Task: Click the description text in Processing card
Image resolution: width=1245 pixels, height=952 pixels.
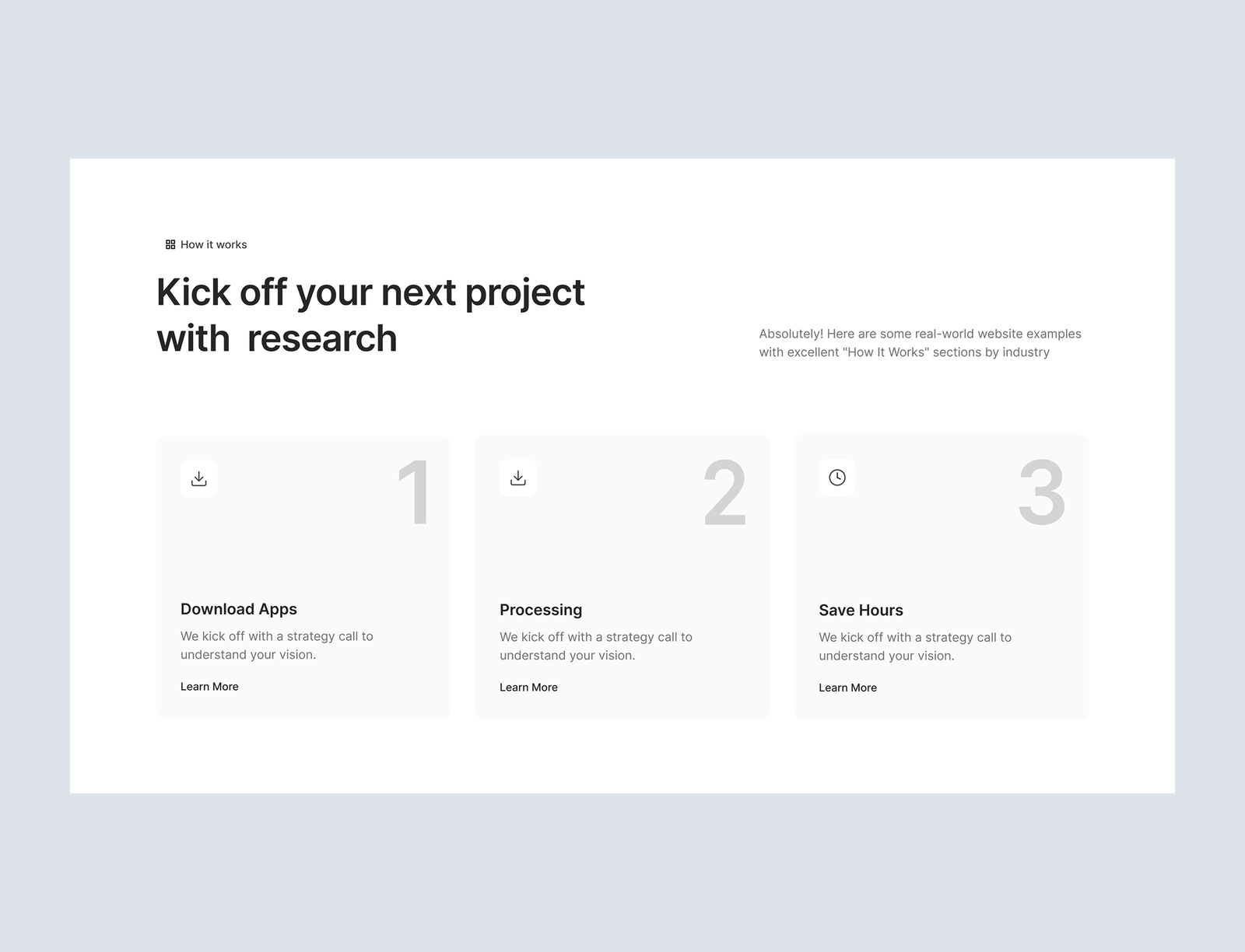Action: point(596,646)
